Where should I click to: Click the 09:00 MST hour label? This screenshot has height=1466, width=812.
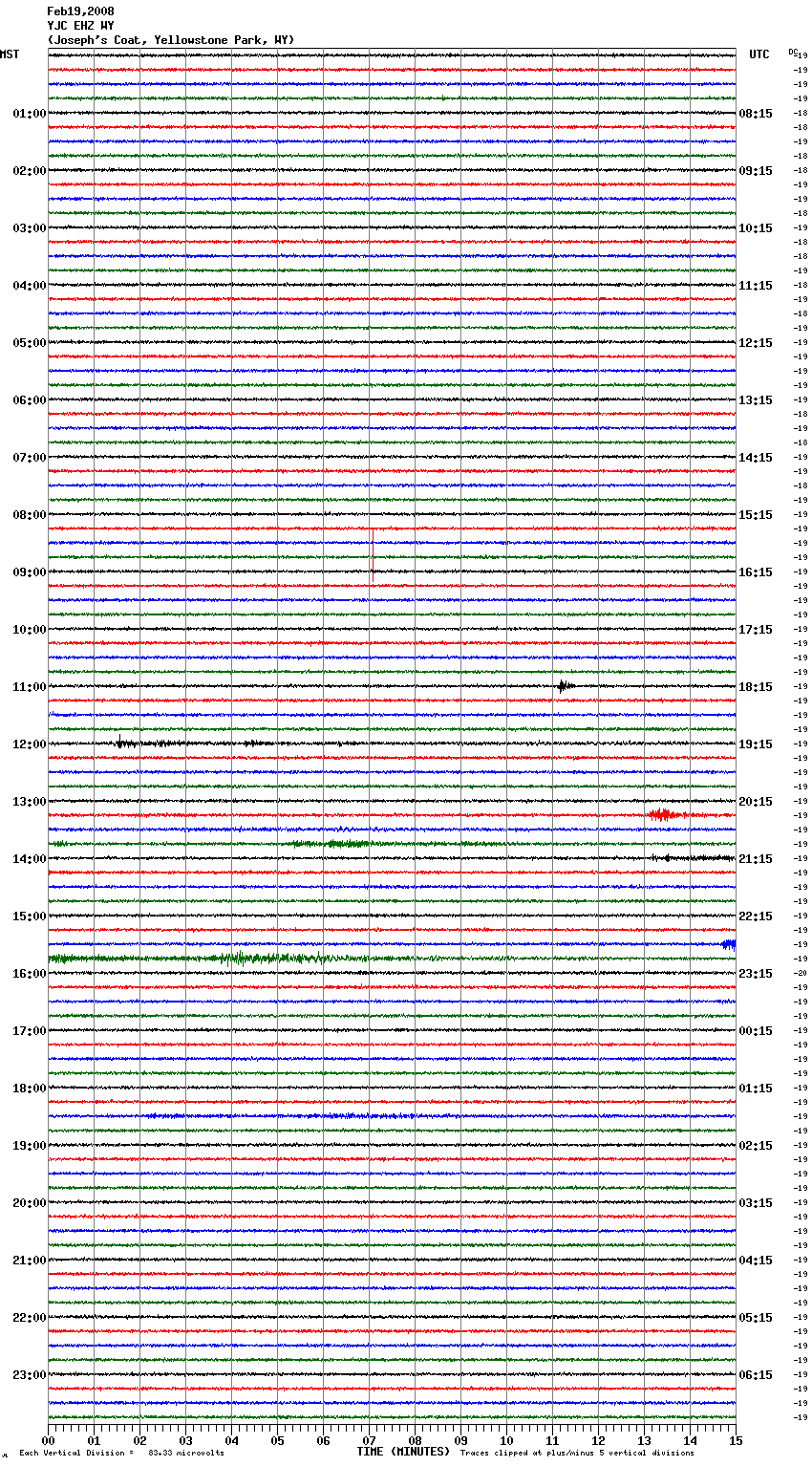pyautogui.click(x=30, y=572)
